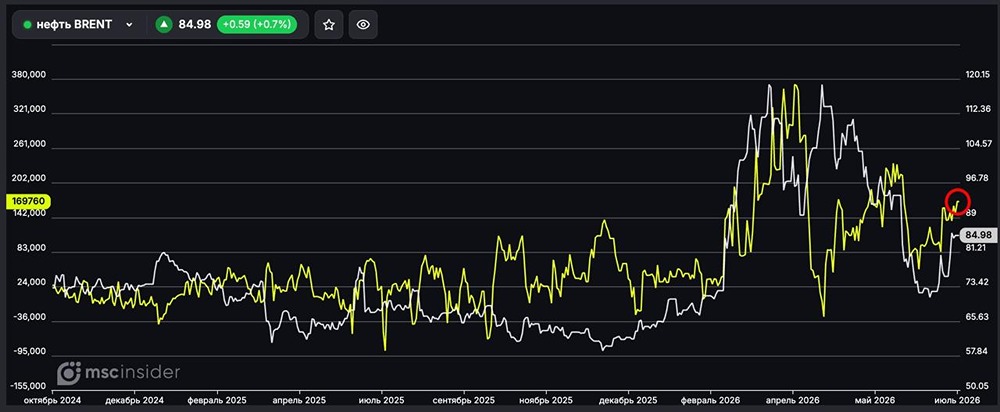Click the 380,000 left axis value
The height and width of the screenshot is (412, 1000).
point(29,75)
